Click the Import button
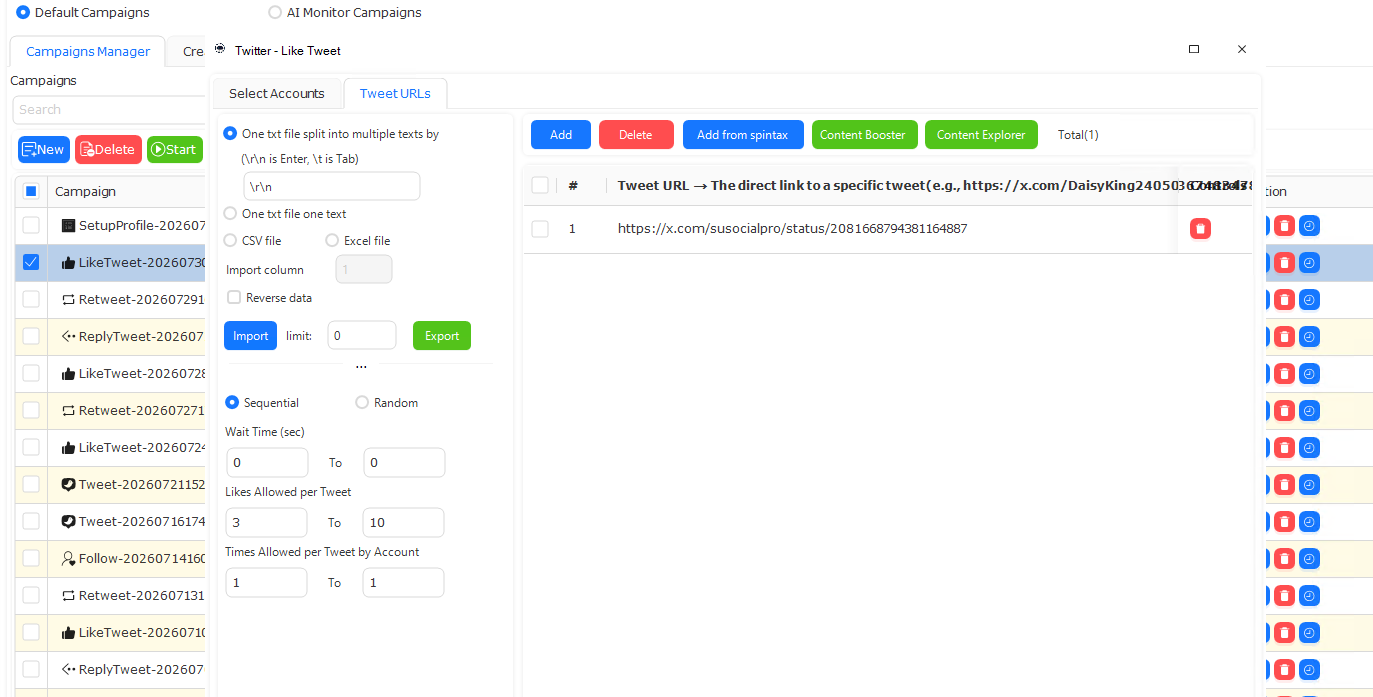 coord(250,336)
